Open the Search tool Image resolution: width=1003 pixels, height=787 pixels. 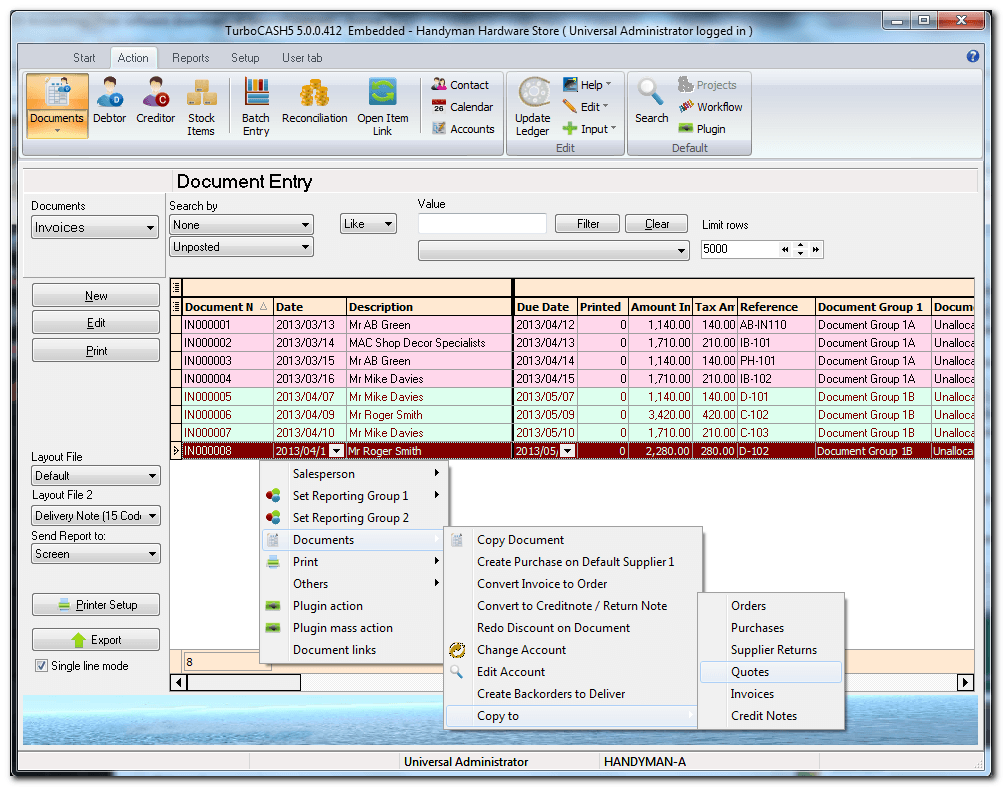tap(650, 104)
